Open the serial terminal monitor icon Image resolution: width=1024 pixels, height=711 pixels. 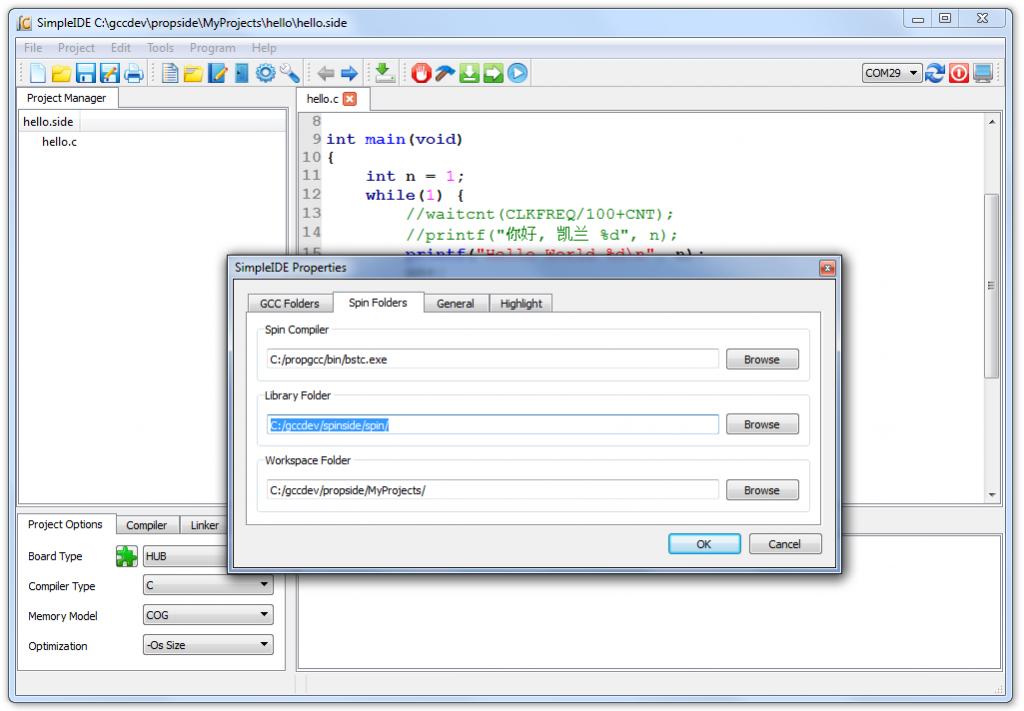pyautogui.click(x=983, y=73)
